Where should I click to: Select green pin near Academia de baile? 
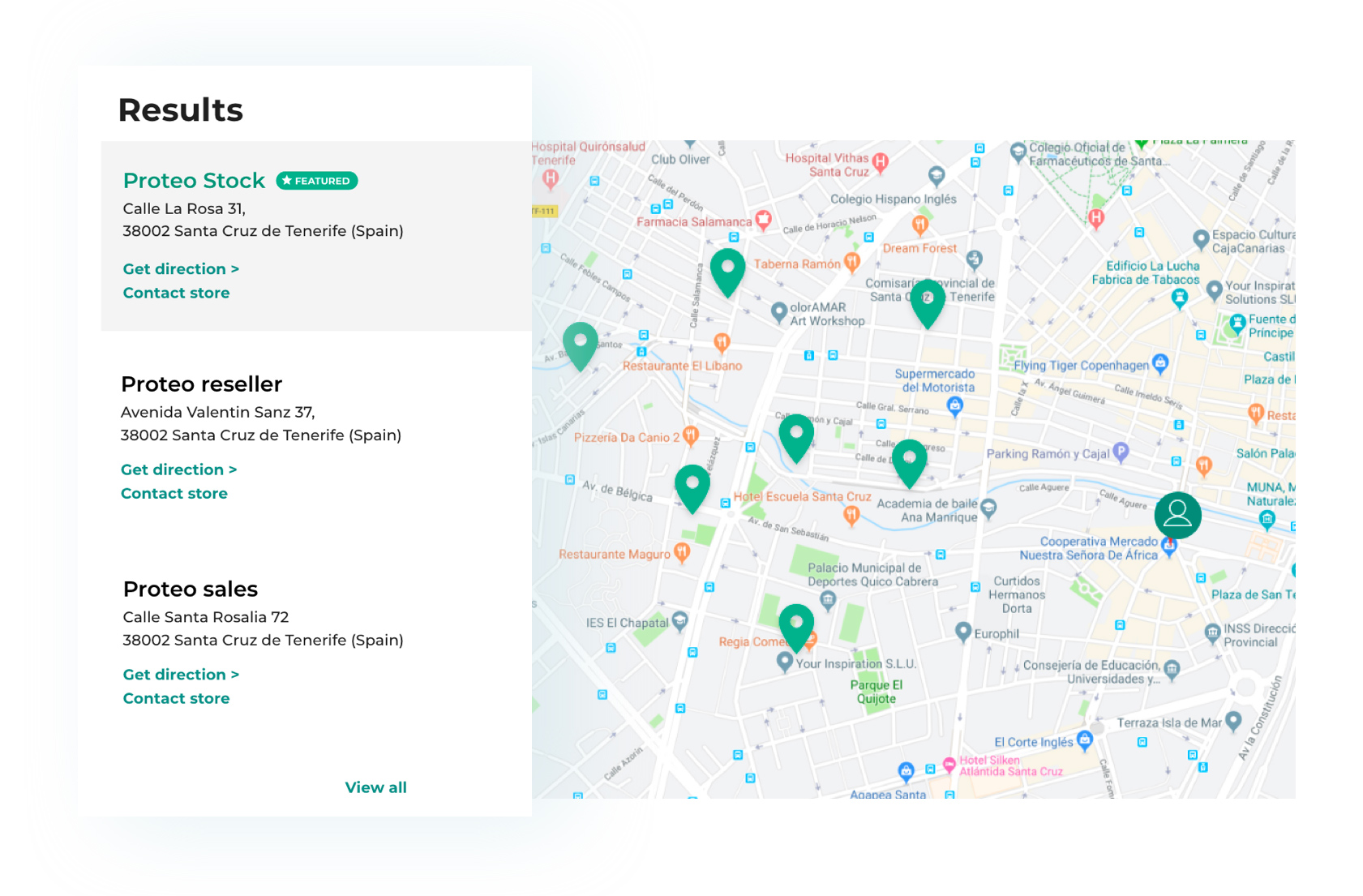(x=909, y=464)
